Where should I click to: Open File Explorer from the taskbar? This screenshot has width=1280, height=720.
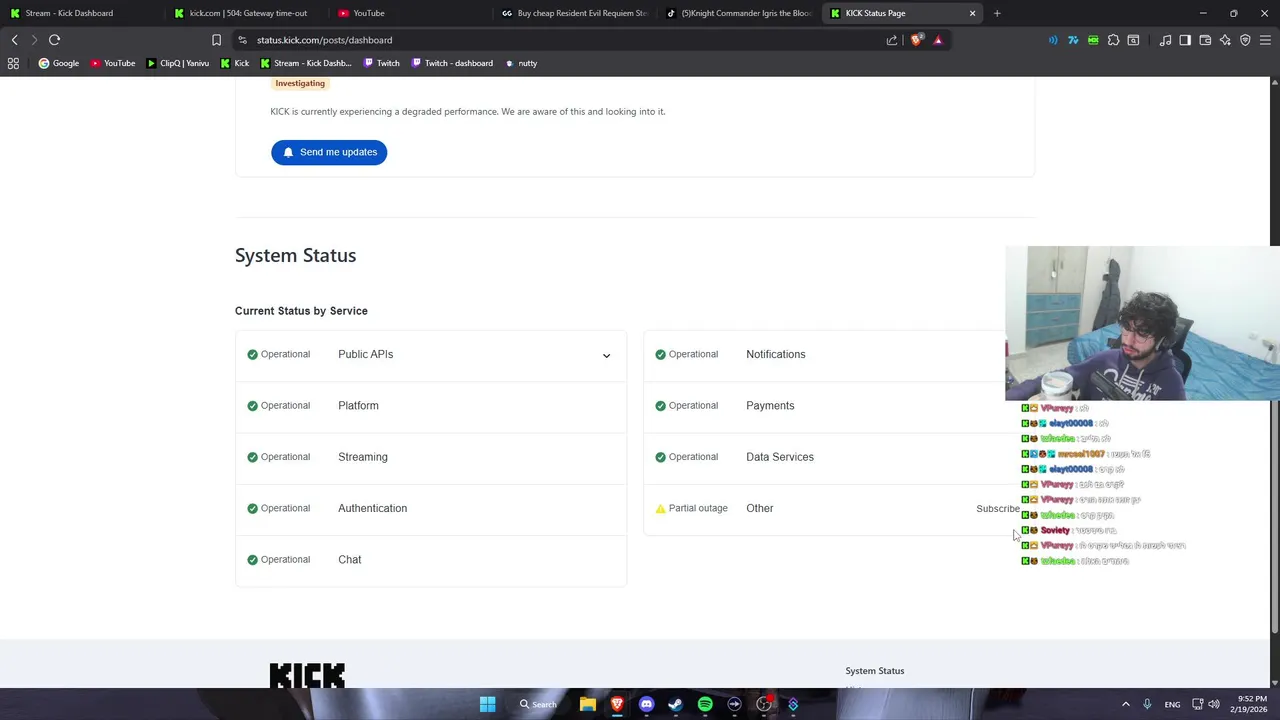588,704
